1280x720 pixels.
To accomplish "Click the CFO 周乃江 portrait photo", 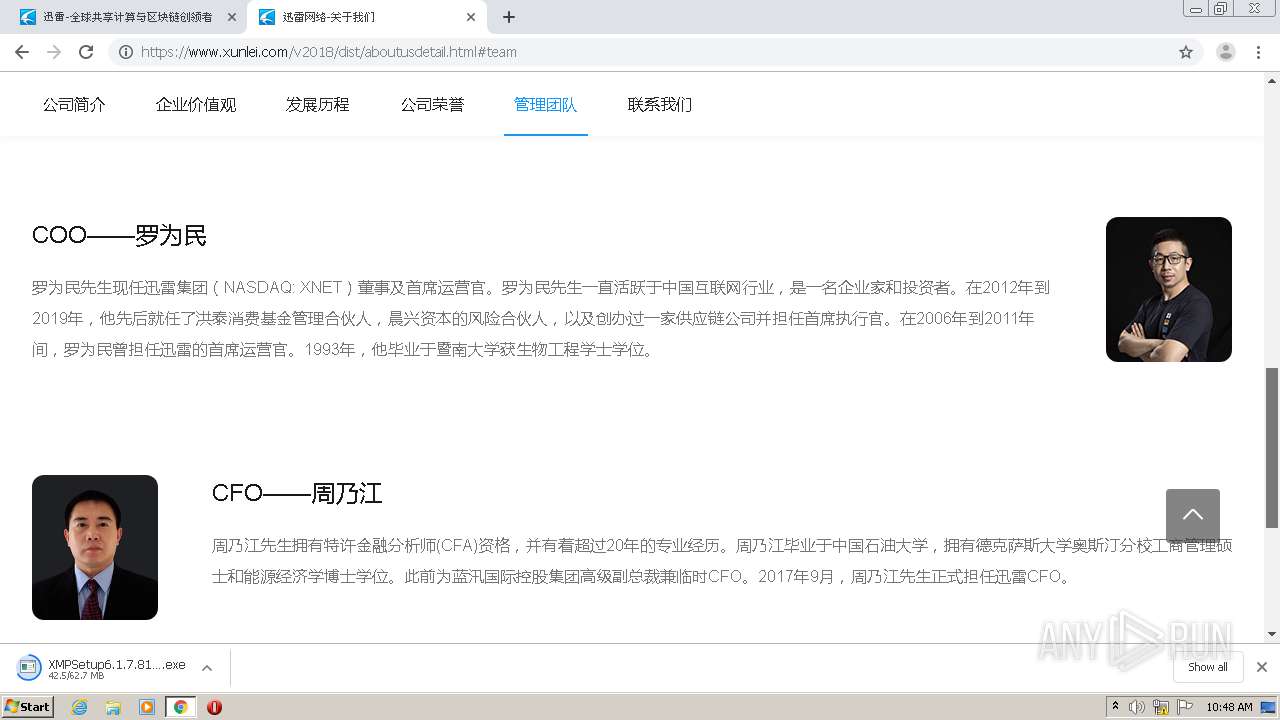I will click(x=95, y=547).
